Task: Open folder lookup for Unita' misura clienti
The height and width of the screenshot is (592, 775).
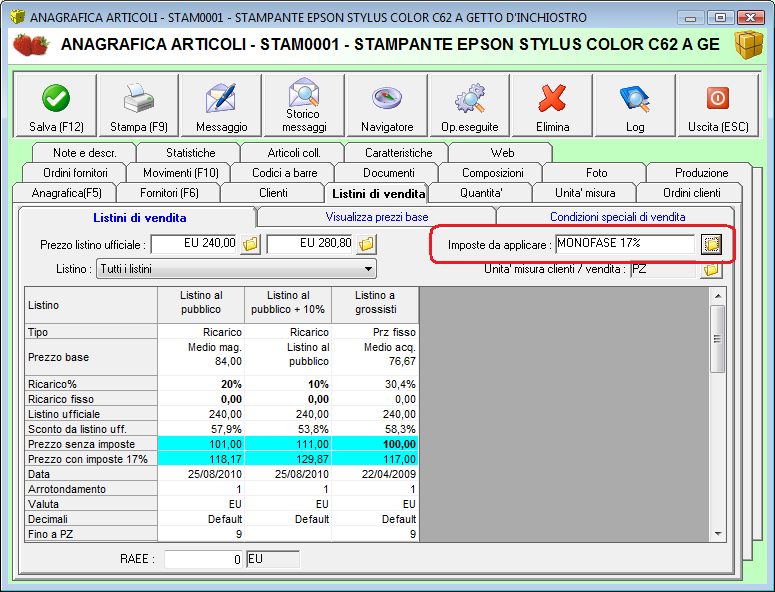Action: pos(711,269)
